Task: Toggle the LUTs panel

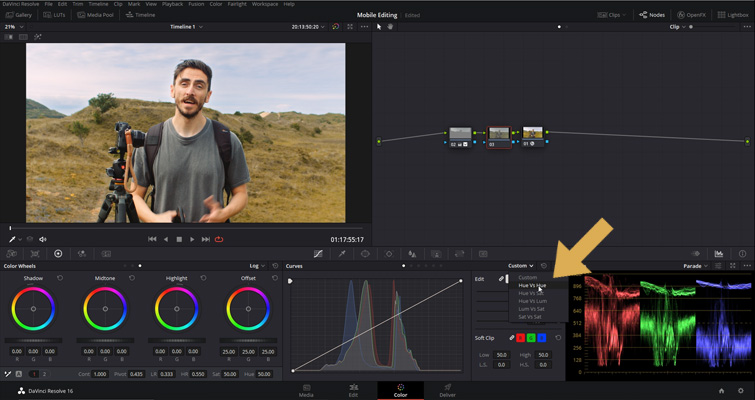Action: pyautogui.click(x=54, y=15)
